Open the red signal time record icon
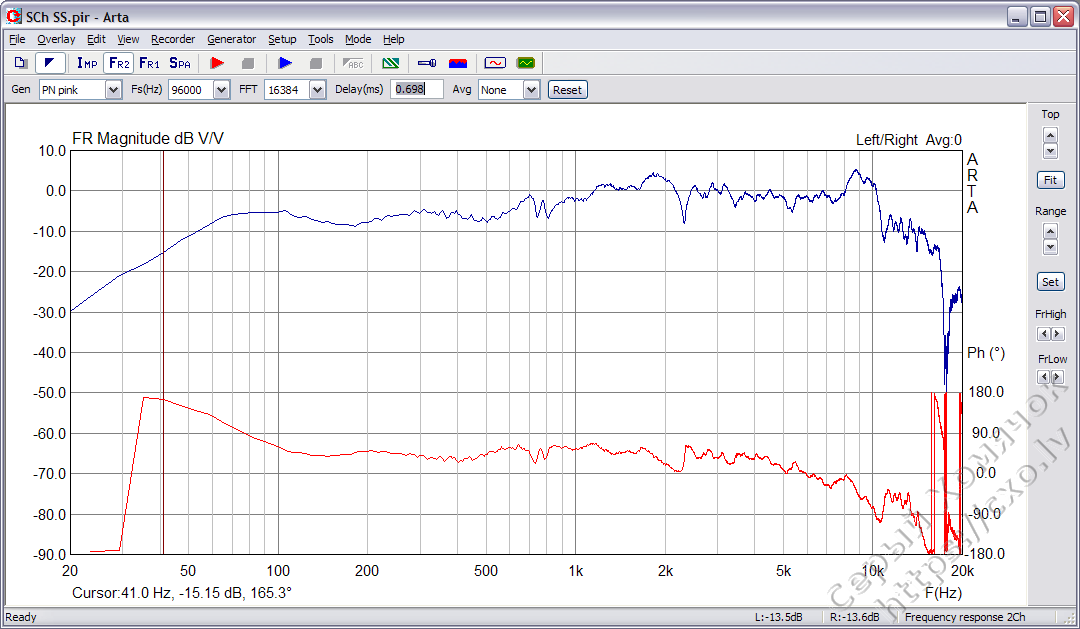 (495, 63)
